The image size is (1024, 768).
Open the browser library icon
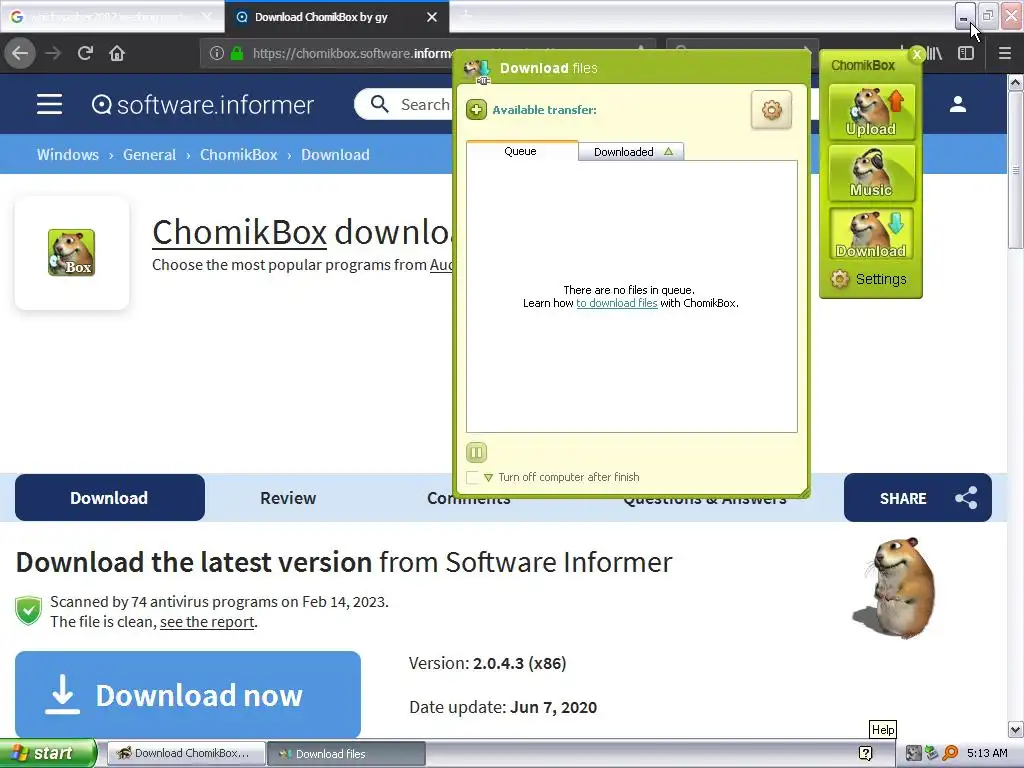pyautogui.click(x=935, y=54)
